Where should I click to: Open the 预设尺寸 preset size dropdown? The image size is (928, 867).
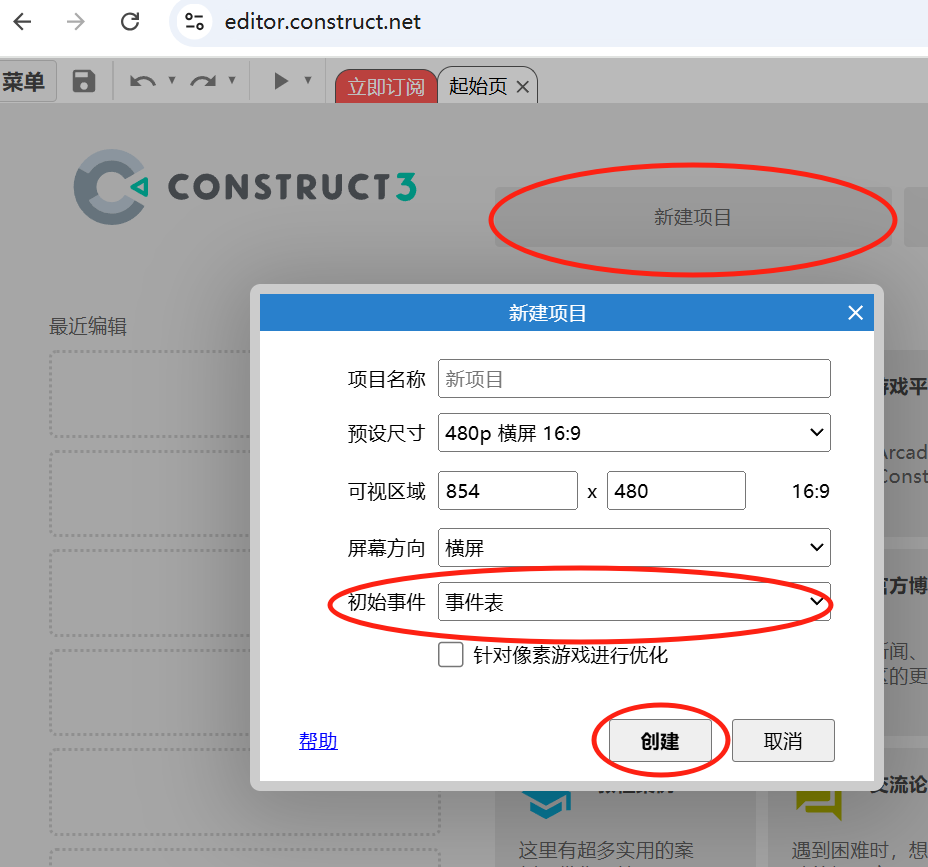point(634,432)
